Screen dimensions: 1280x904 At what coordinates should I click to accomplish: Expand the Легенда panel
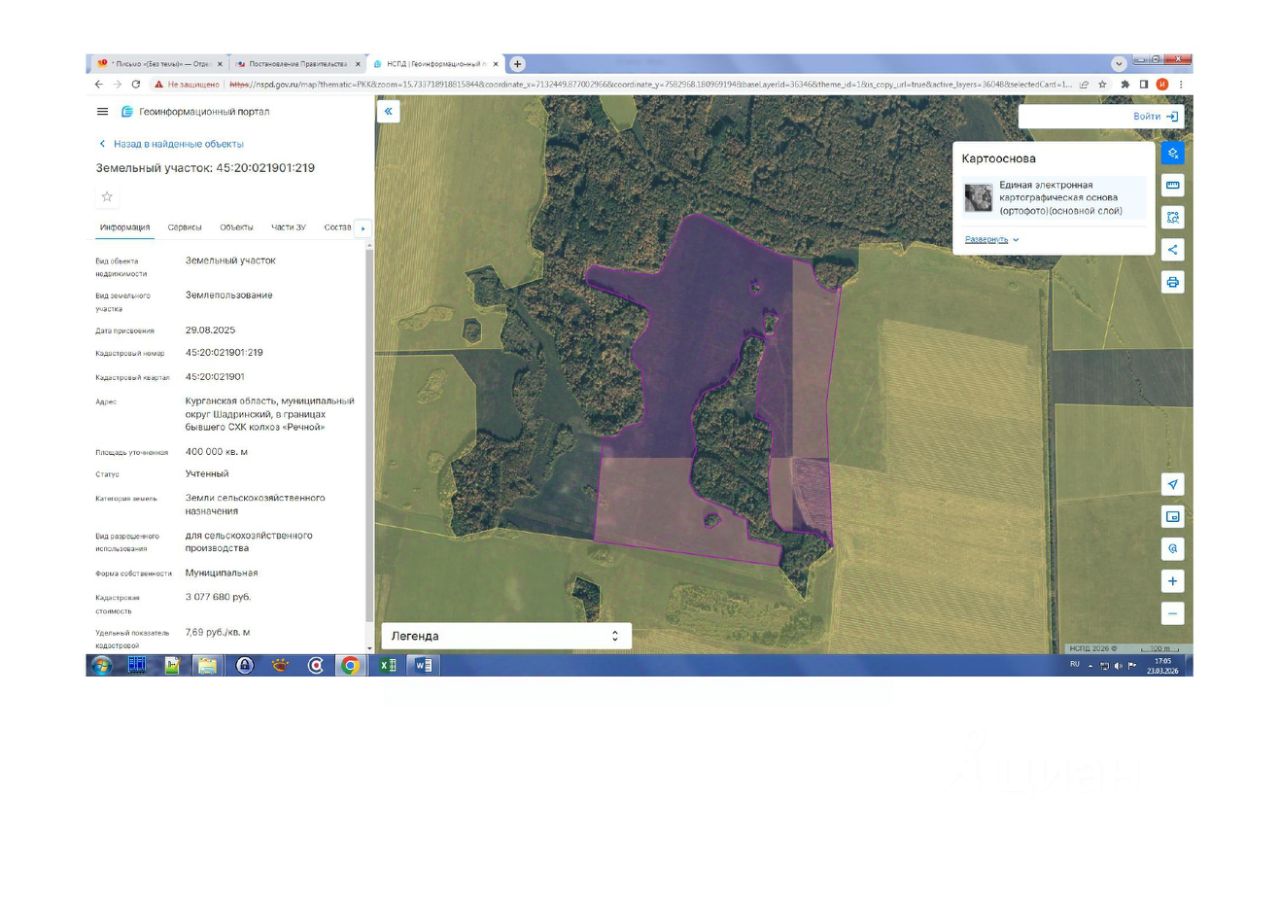[506, 636]
